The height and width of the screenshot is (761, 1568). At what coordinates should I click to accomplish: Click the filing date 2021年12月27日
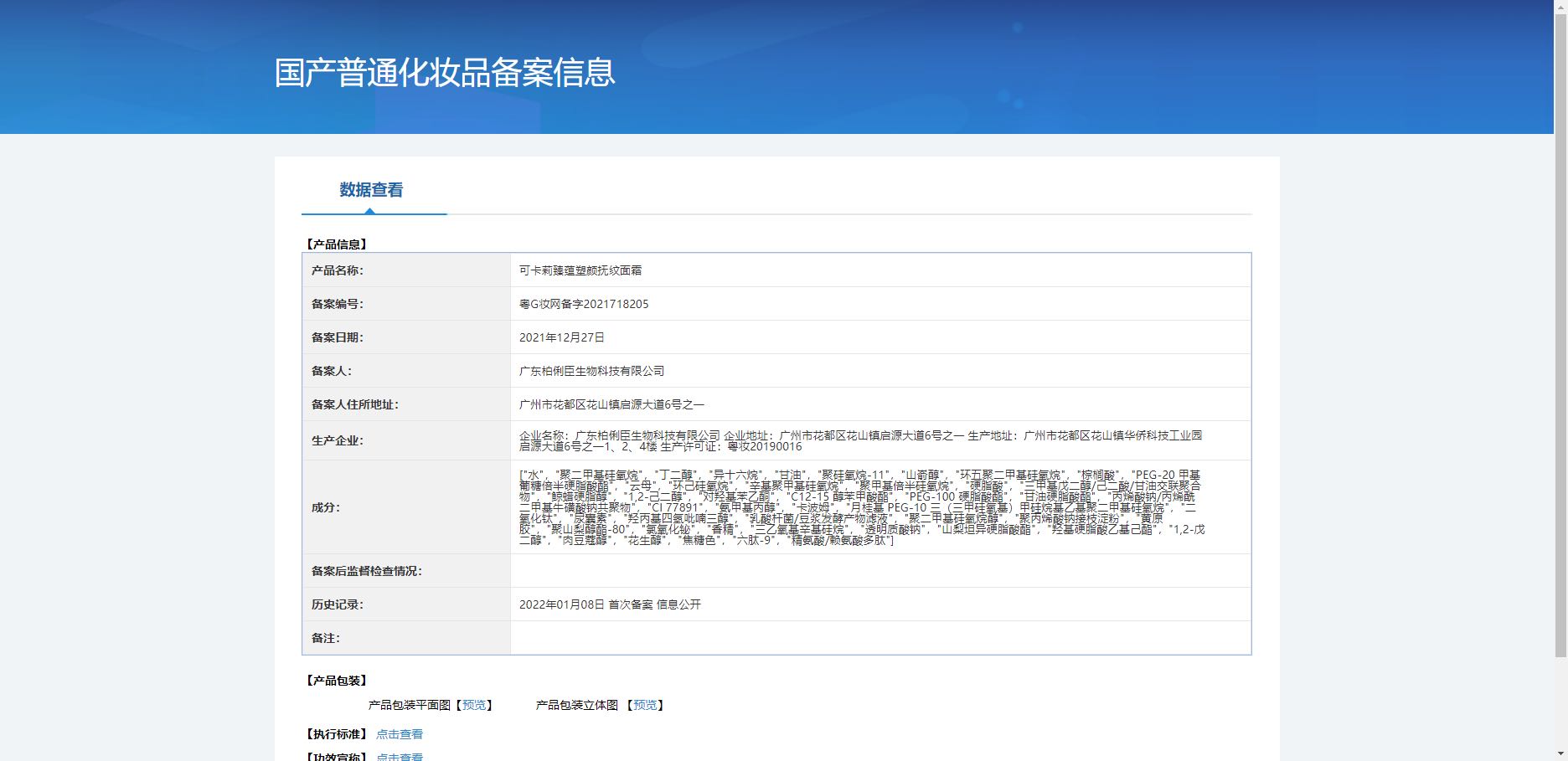pos(562,337)
